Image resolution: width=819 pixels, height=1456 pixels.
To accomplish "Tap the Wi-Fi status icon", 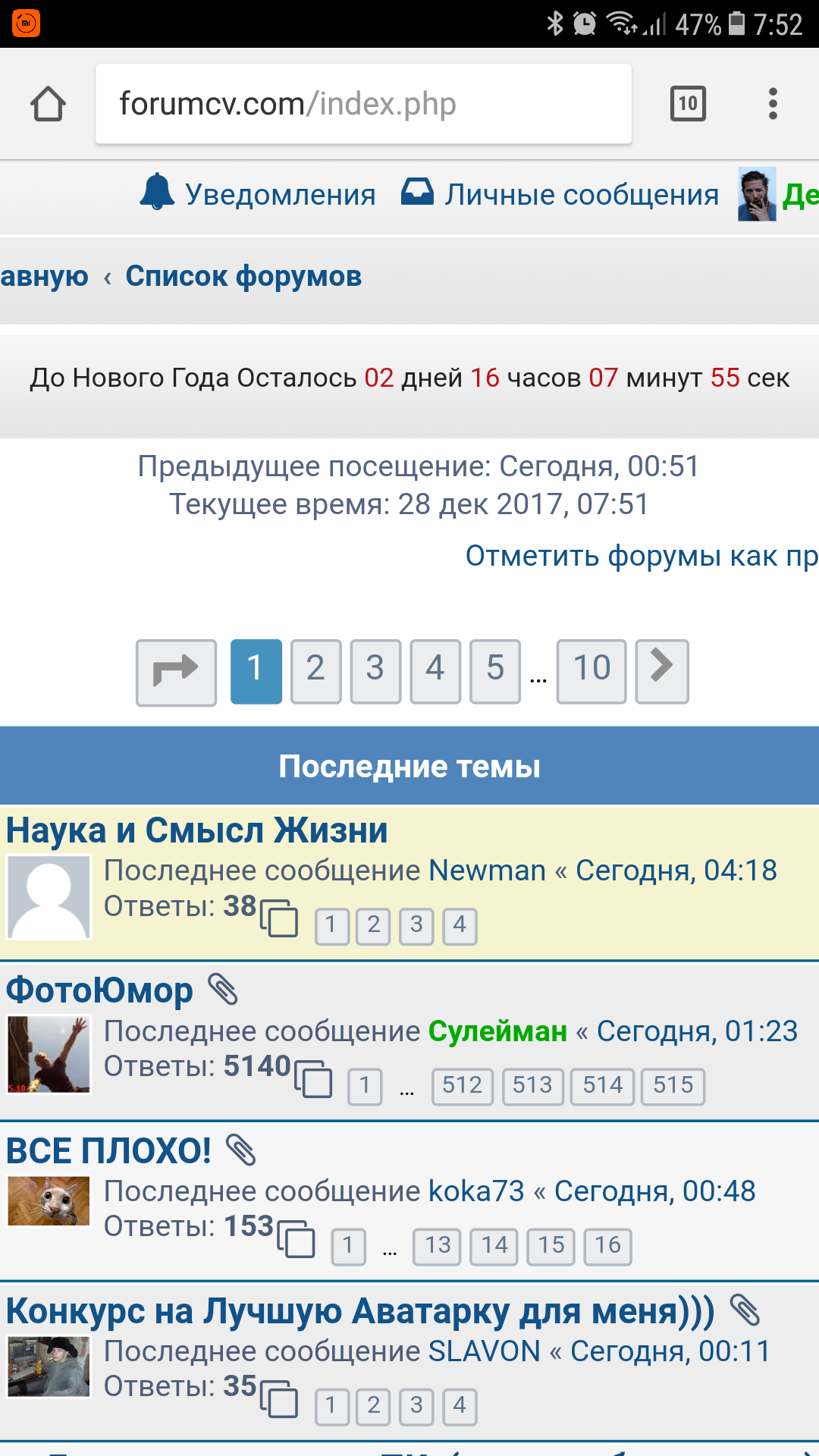I will [622, 24].
